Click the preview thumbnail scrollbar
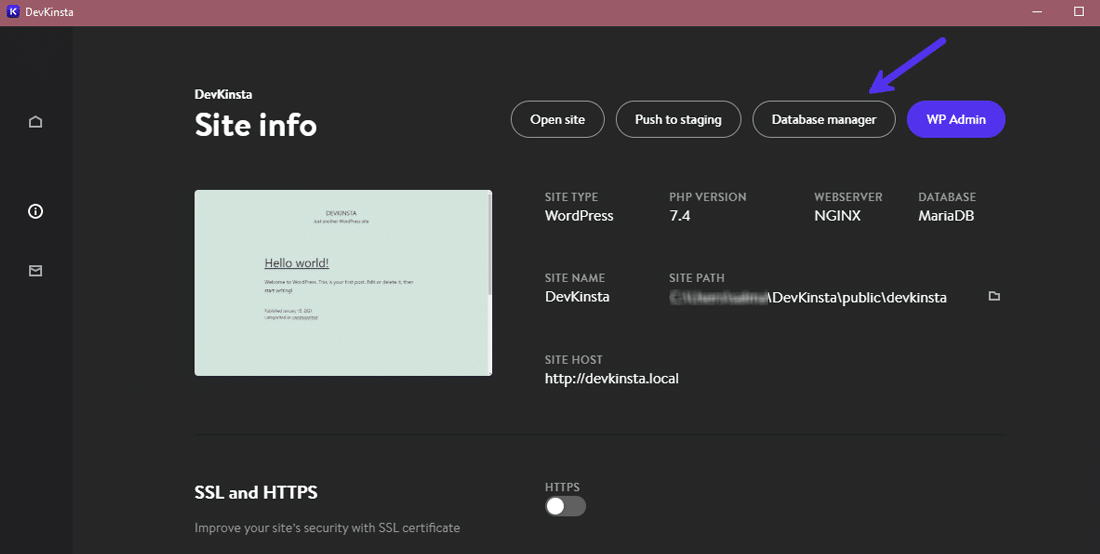The width and height of the screenshot is (1100, 554). coord(489,245)
